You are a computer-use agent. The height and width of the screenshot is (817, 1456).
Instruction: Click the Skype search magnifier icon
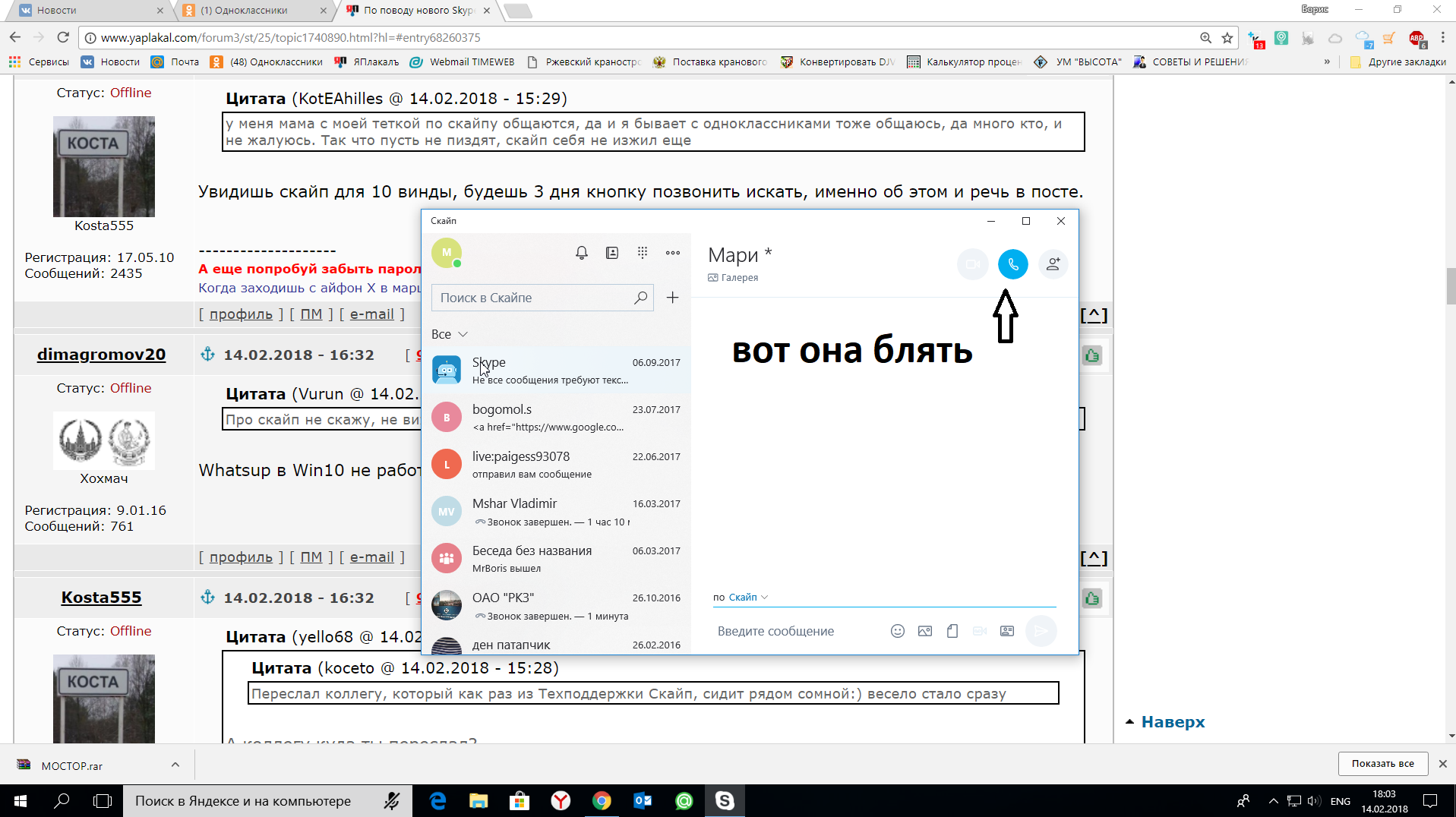[641, 298]
